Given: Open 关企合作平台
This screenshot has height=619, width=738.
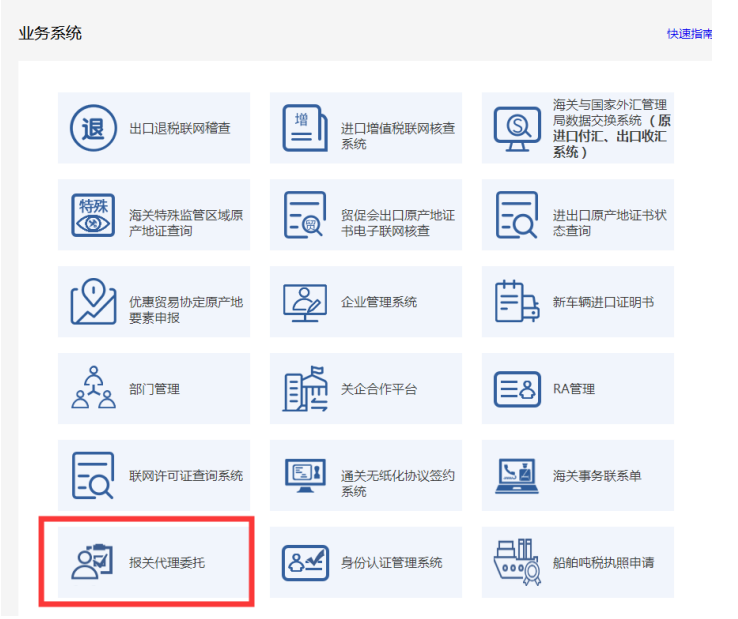Looking at the screenshot, I should [x=366, y=388].
